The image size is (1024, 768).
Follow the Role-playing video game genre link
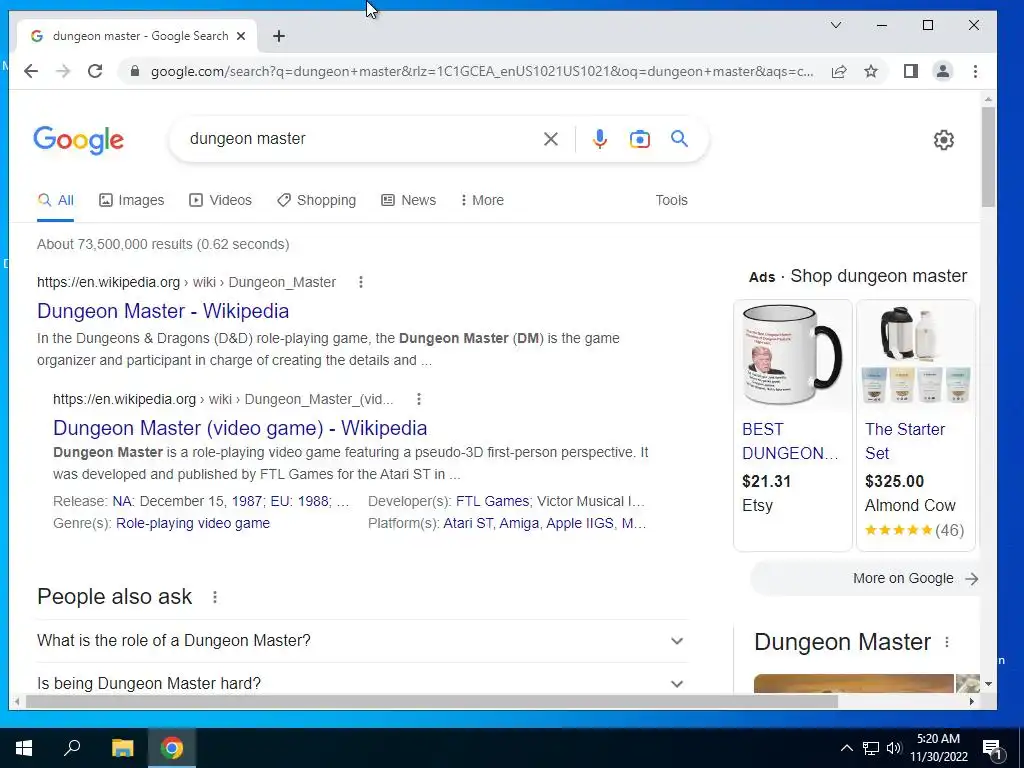(x=193, y=523)
